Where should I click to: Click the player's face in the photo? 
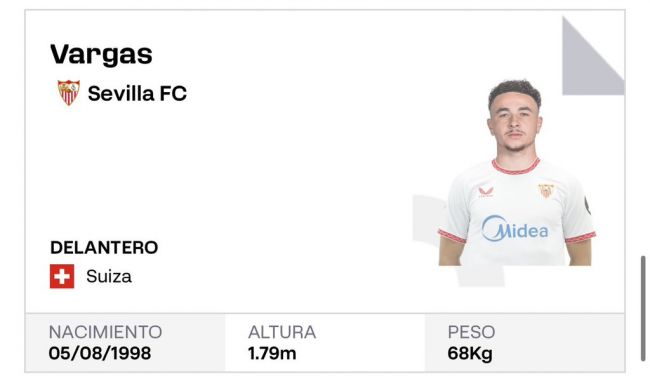(514, 122)
